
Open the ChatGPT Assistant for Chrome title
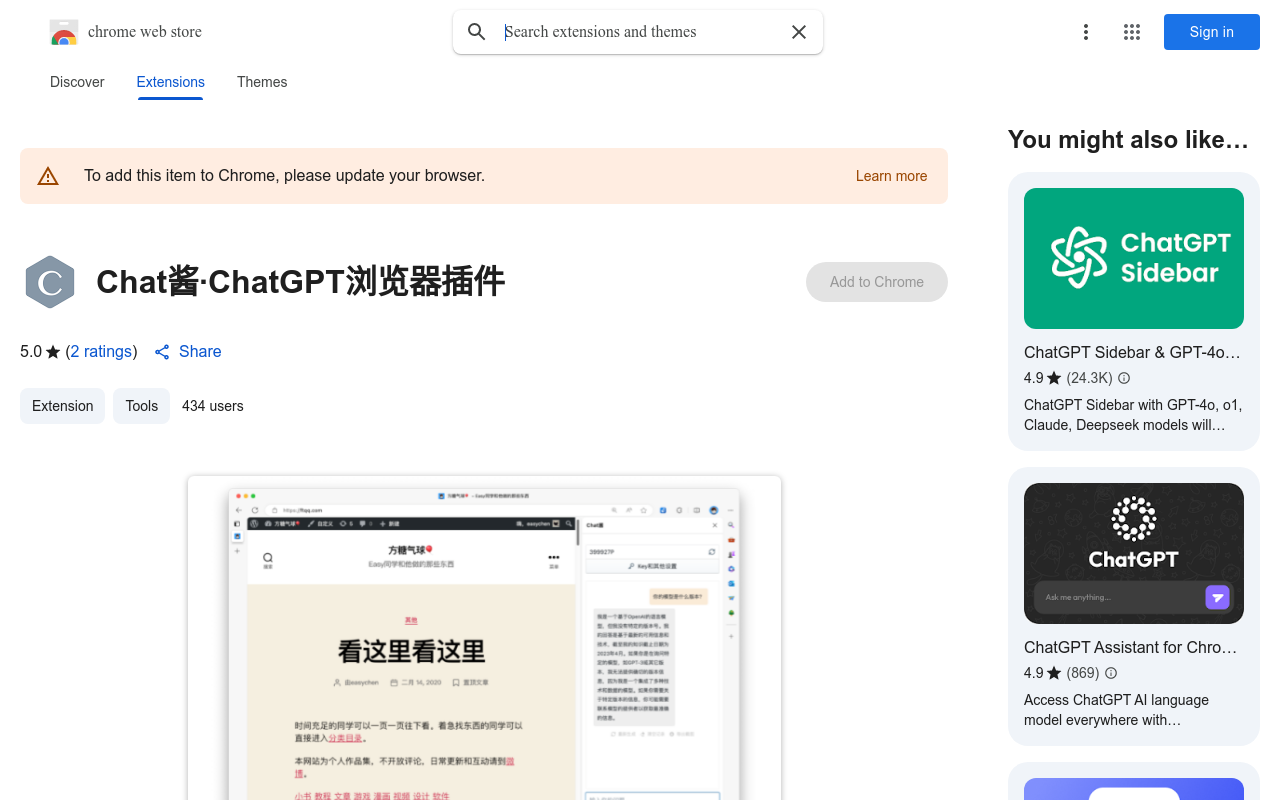1131,647
